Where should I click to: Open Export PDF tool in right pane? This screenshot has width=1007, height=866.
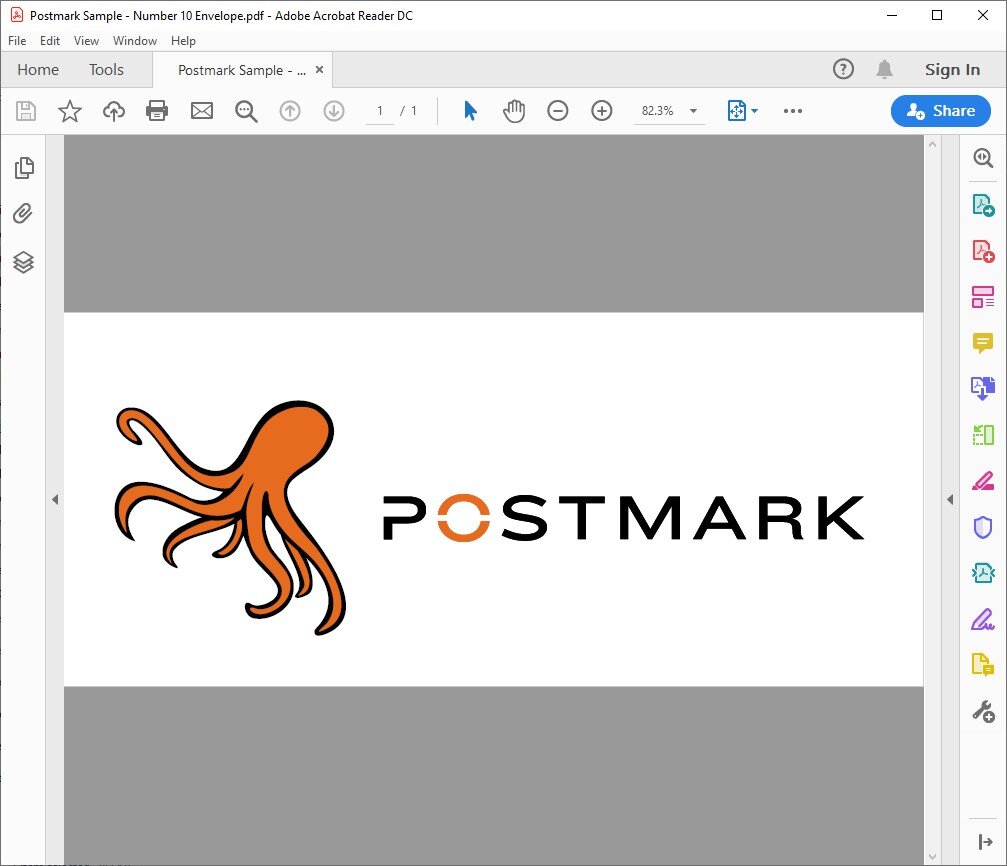tap(983, 205)
